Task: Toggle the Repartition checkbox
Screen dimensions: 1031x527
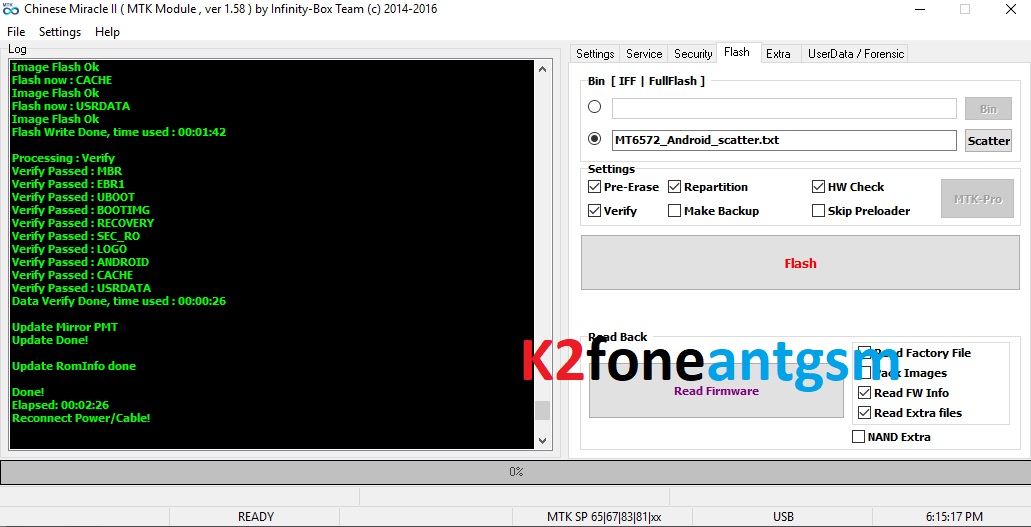Action: click(675, 187)
